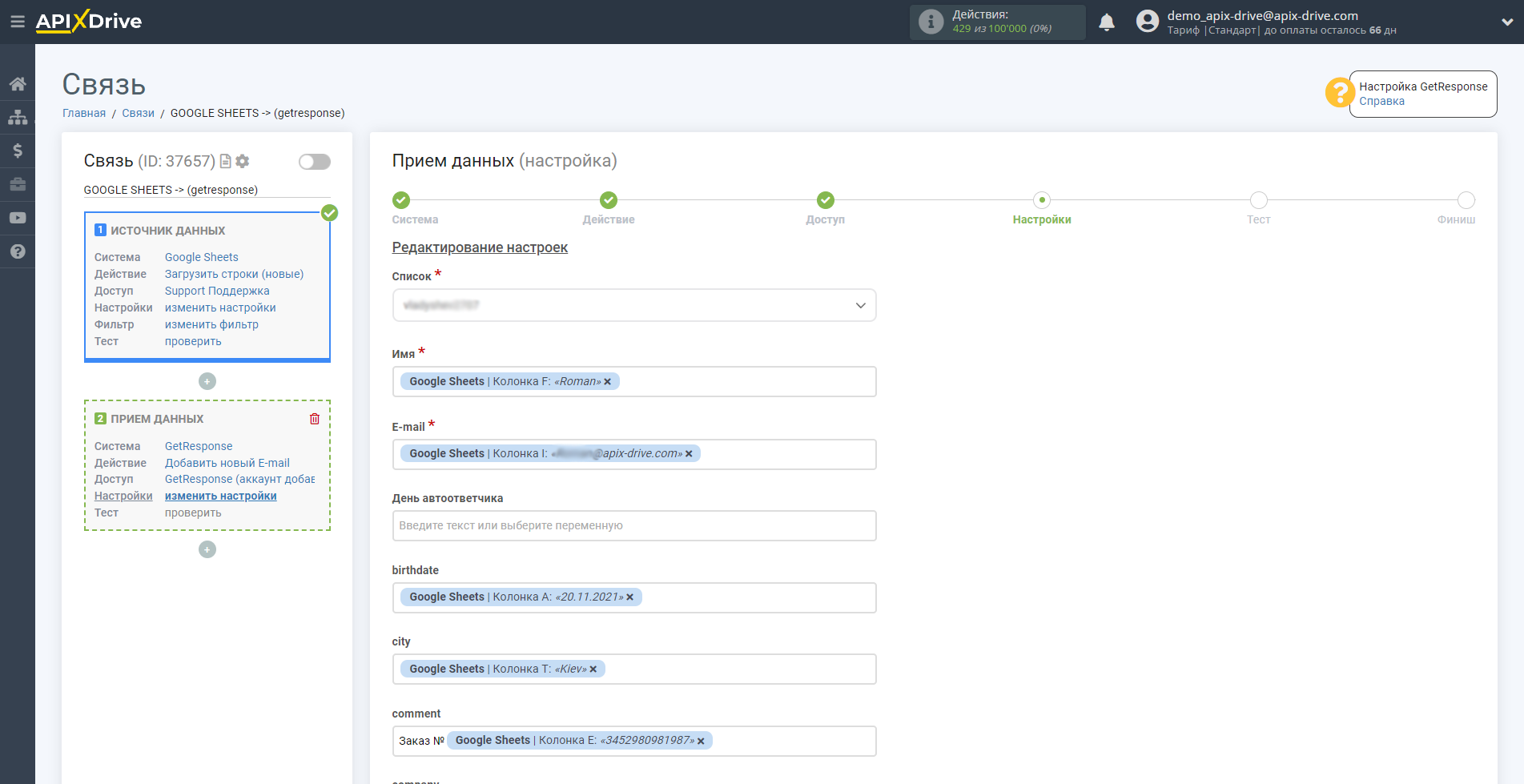The width and height of the screenshot is (1524, 784).
Task: Go to the Тест step
Action: click(x=1259, y=200)
